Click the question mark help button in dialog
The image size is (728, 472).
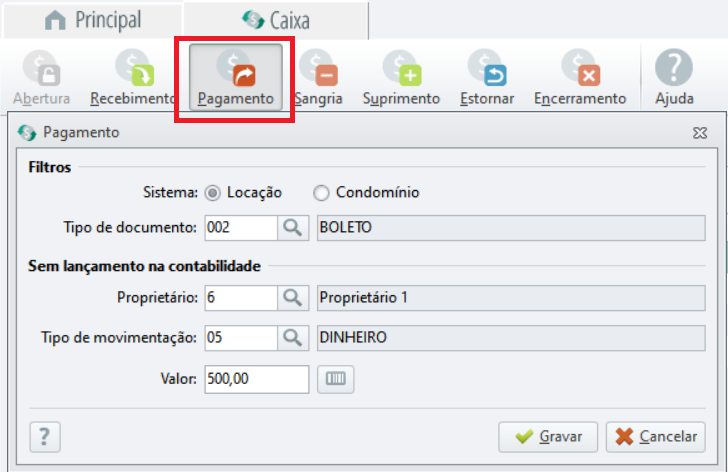pos(45,437)
